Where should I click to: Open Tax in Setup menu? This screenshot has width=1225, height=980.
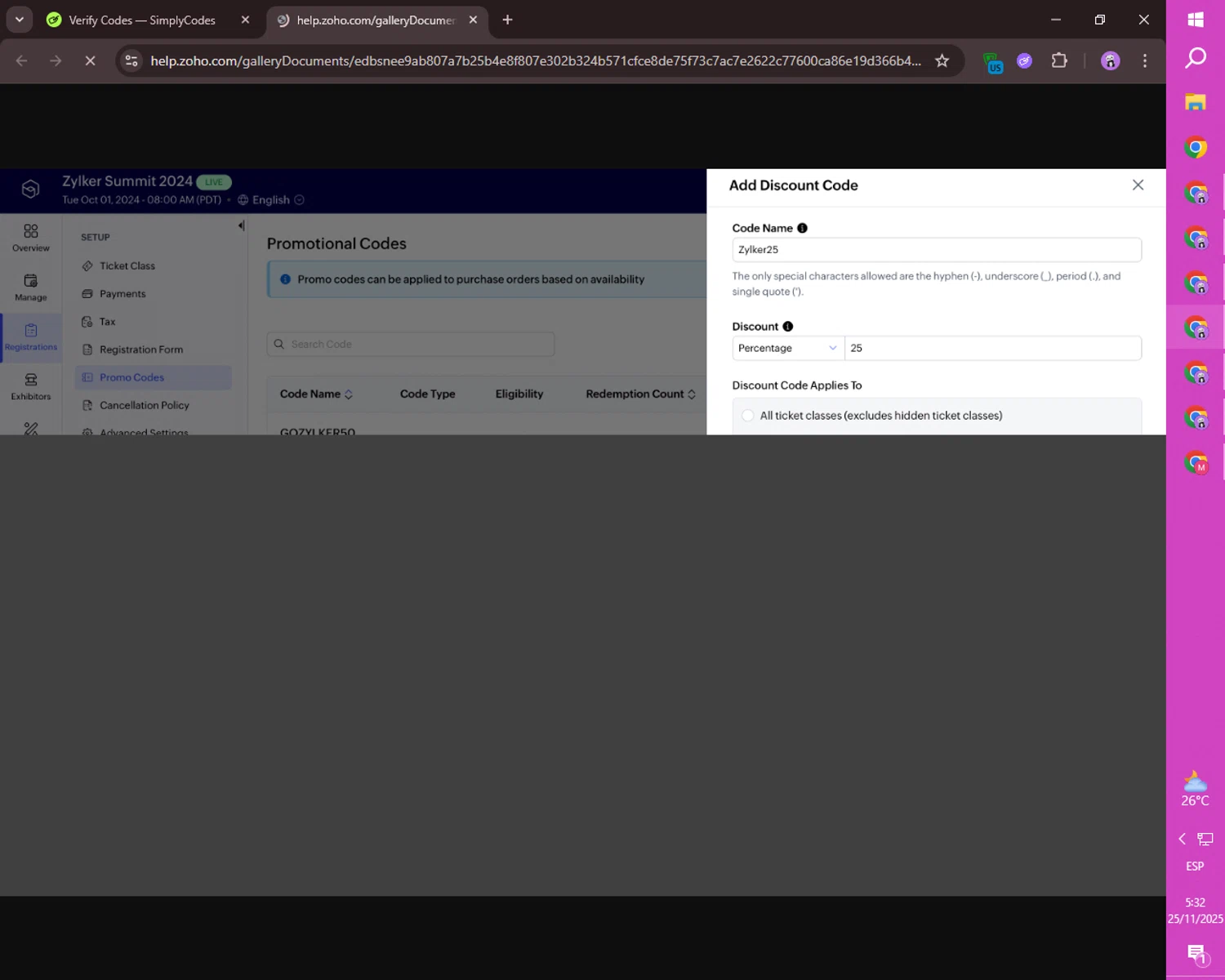point(107,321)
